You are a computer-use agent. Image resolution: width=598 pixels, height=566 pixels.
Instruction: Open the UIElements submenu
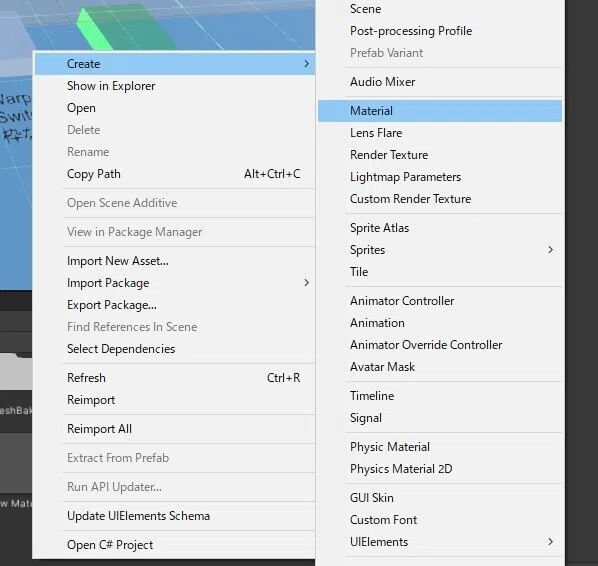pos(440,542)
